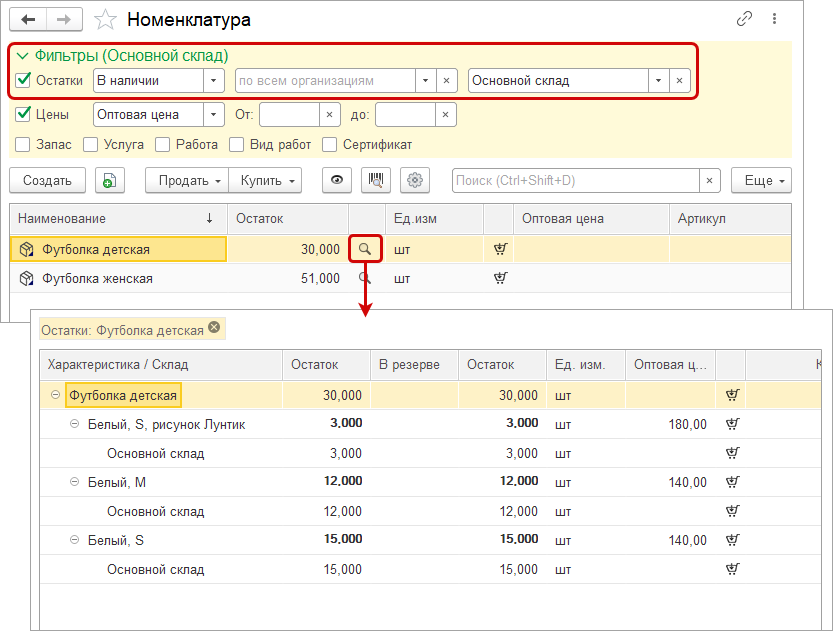833x631 pixels.
Task: Collapse the Футболка детская tree node
Action: [x=55, y=395]
